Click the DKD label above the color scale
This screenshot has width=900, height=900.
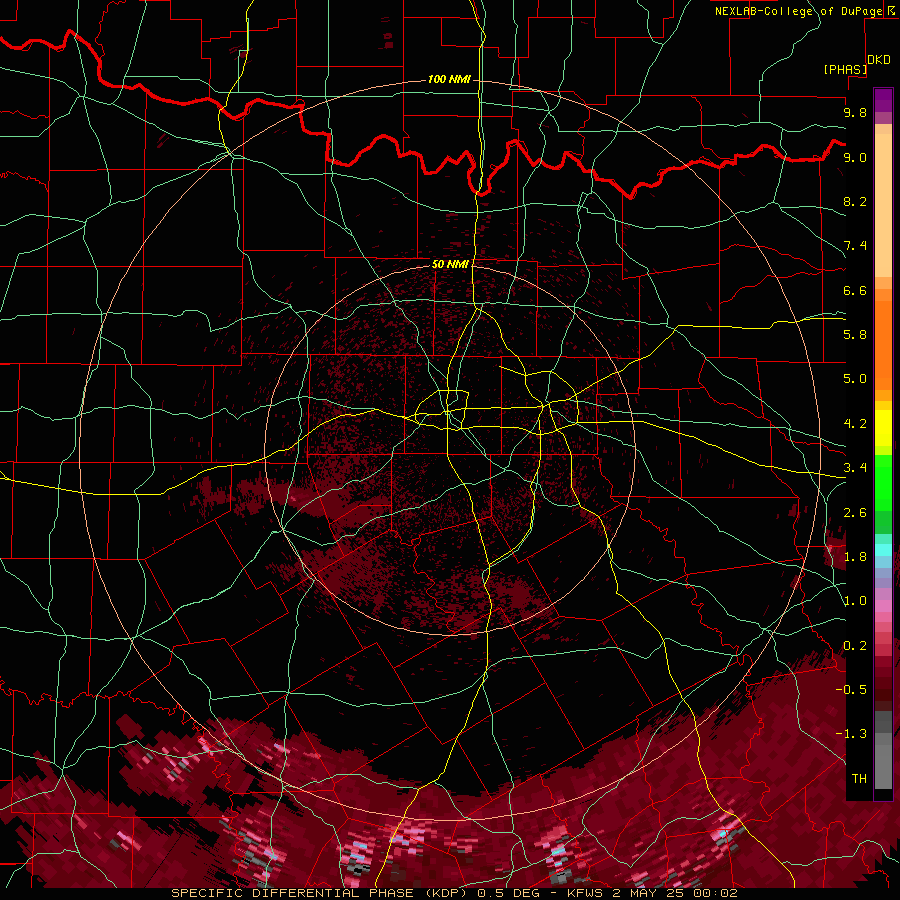879,60
